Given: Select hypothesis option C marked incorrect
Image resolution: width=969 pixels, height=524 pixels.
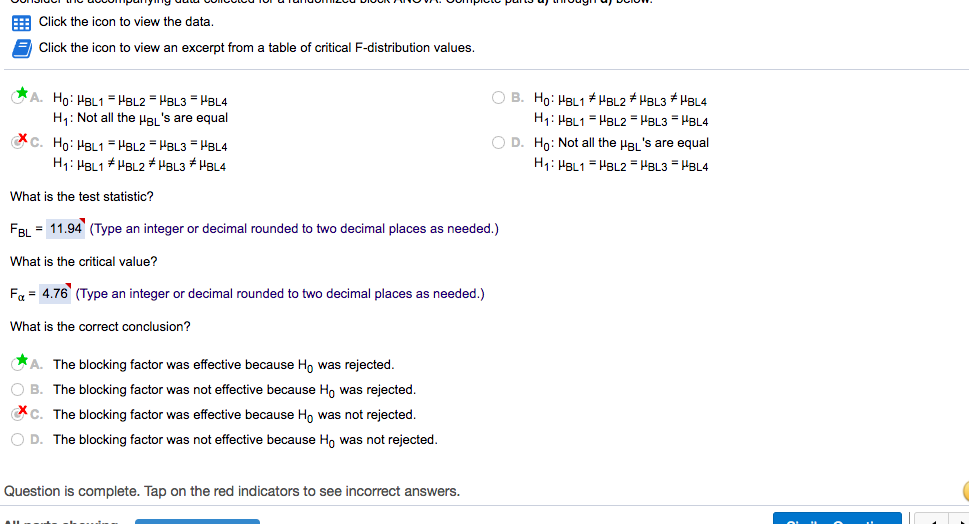Looking at the screenshot, I should pyautogui.click(x=19, y=143).
